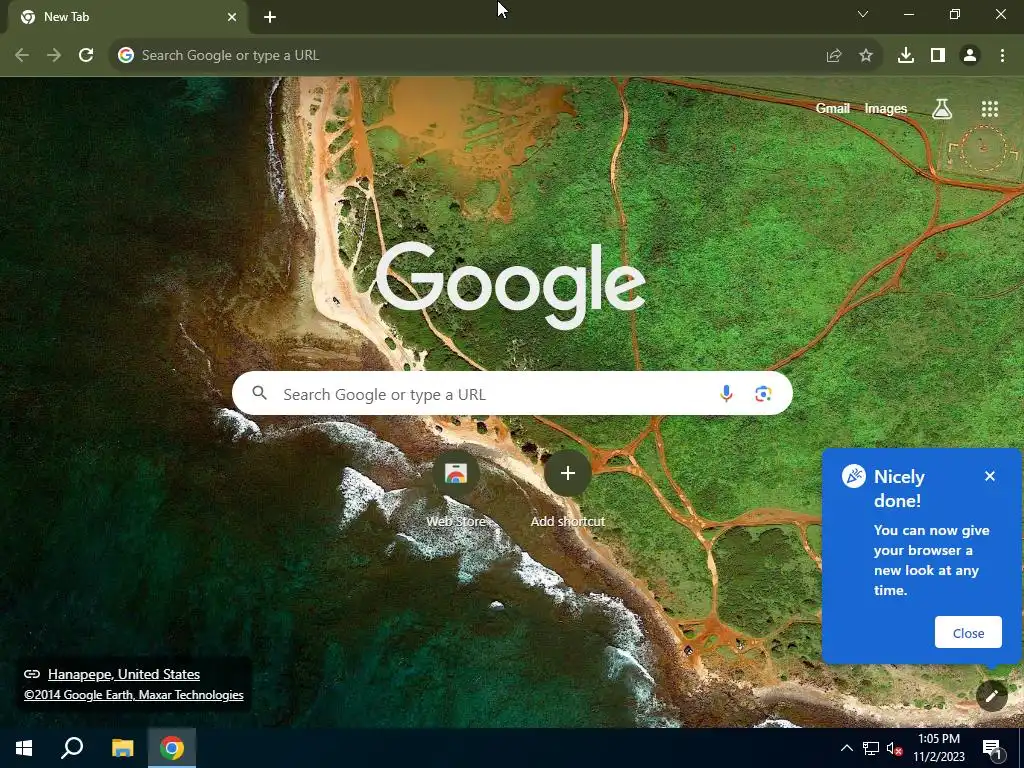Open Search Labs flask icon
This screenshot has height=768, width=1024.
coord(942,108)
